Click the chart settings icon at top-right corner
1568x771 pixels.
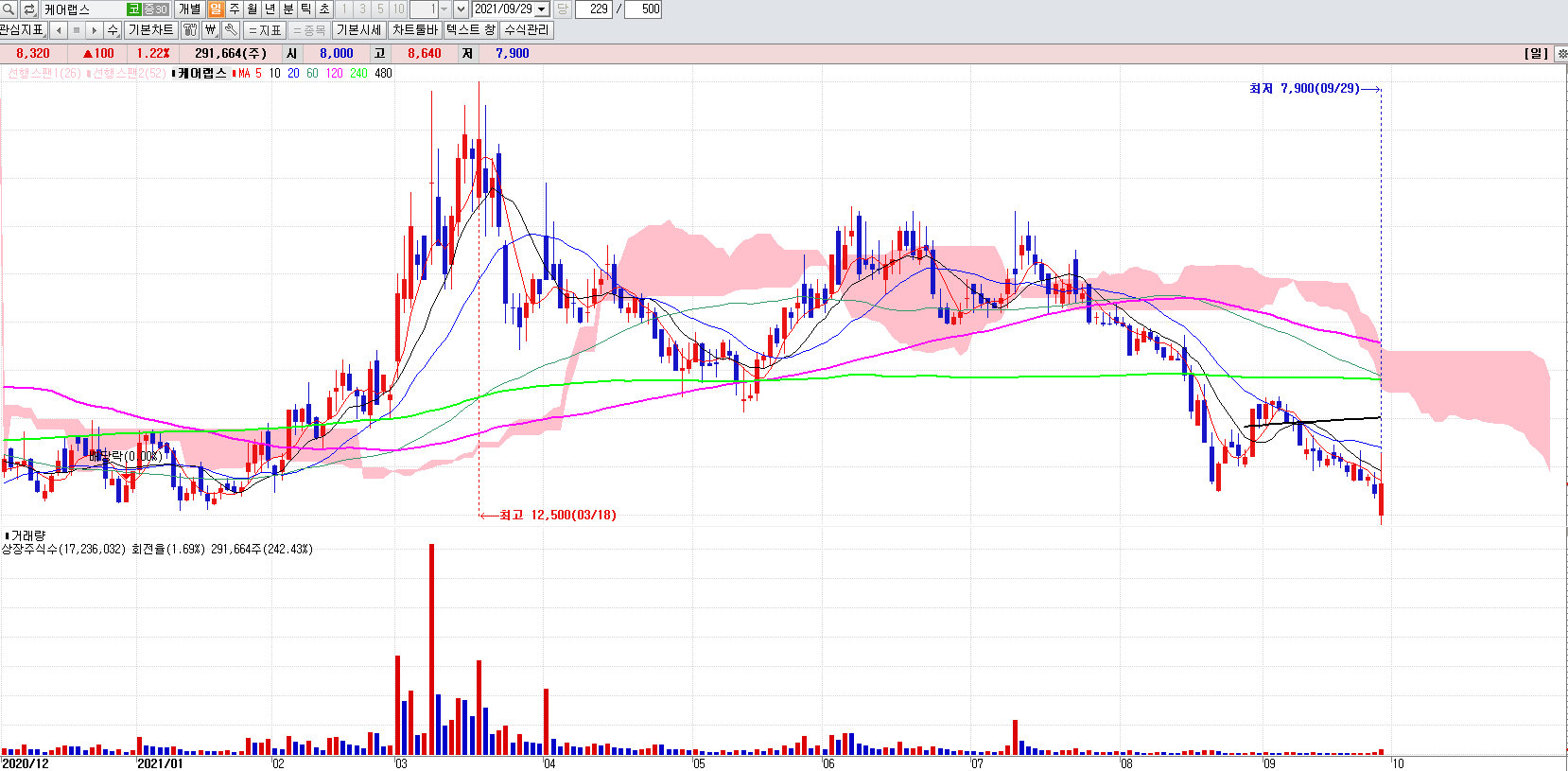[1561, 54]
